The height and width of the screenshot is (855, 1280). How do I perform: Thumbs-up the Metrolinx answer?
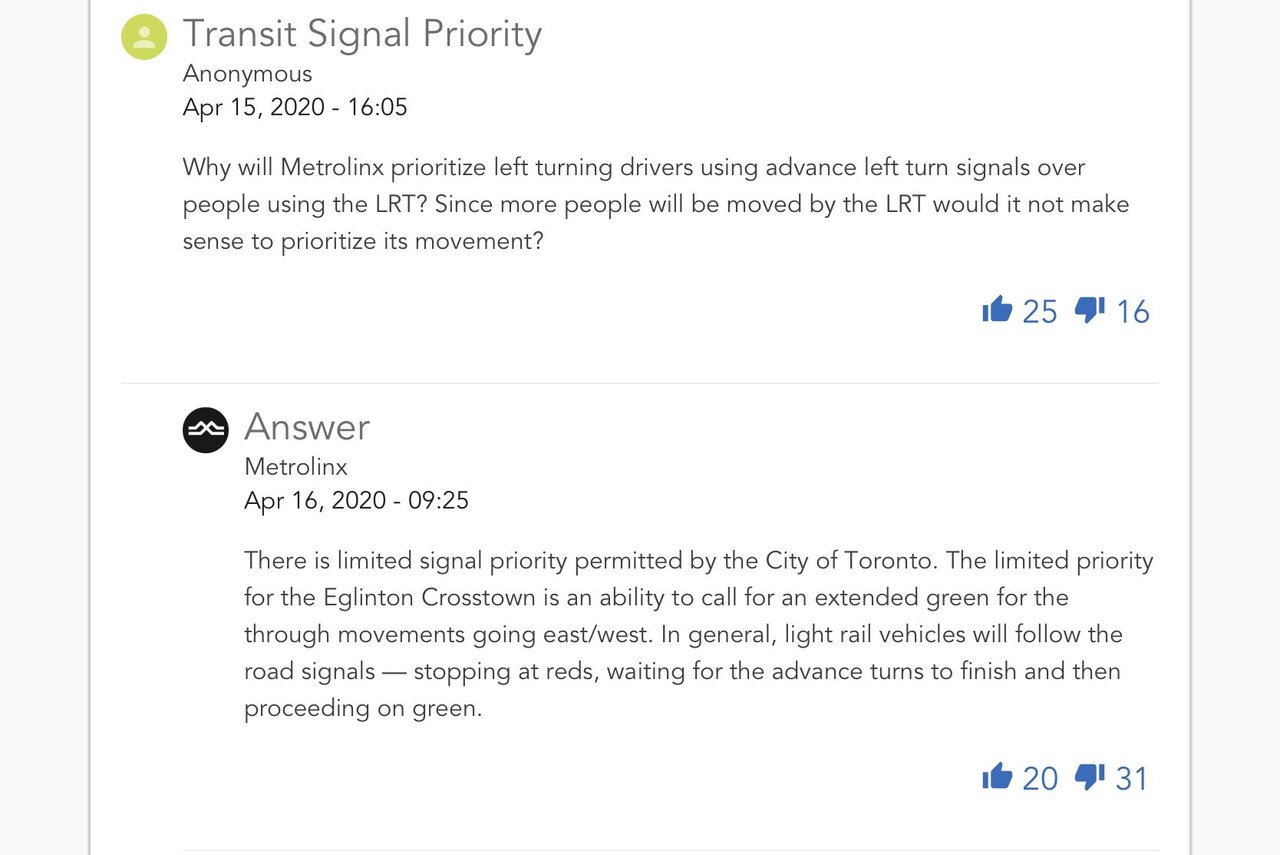[x=997, y=776]
